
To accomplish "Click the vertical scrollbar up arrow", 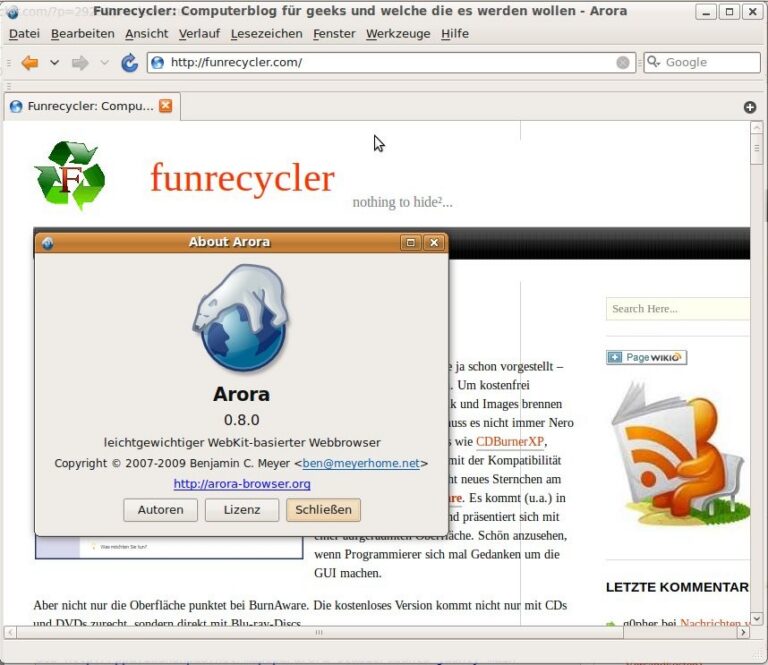I will point(756,127).
